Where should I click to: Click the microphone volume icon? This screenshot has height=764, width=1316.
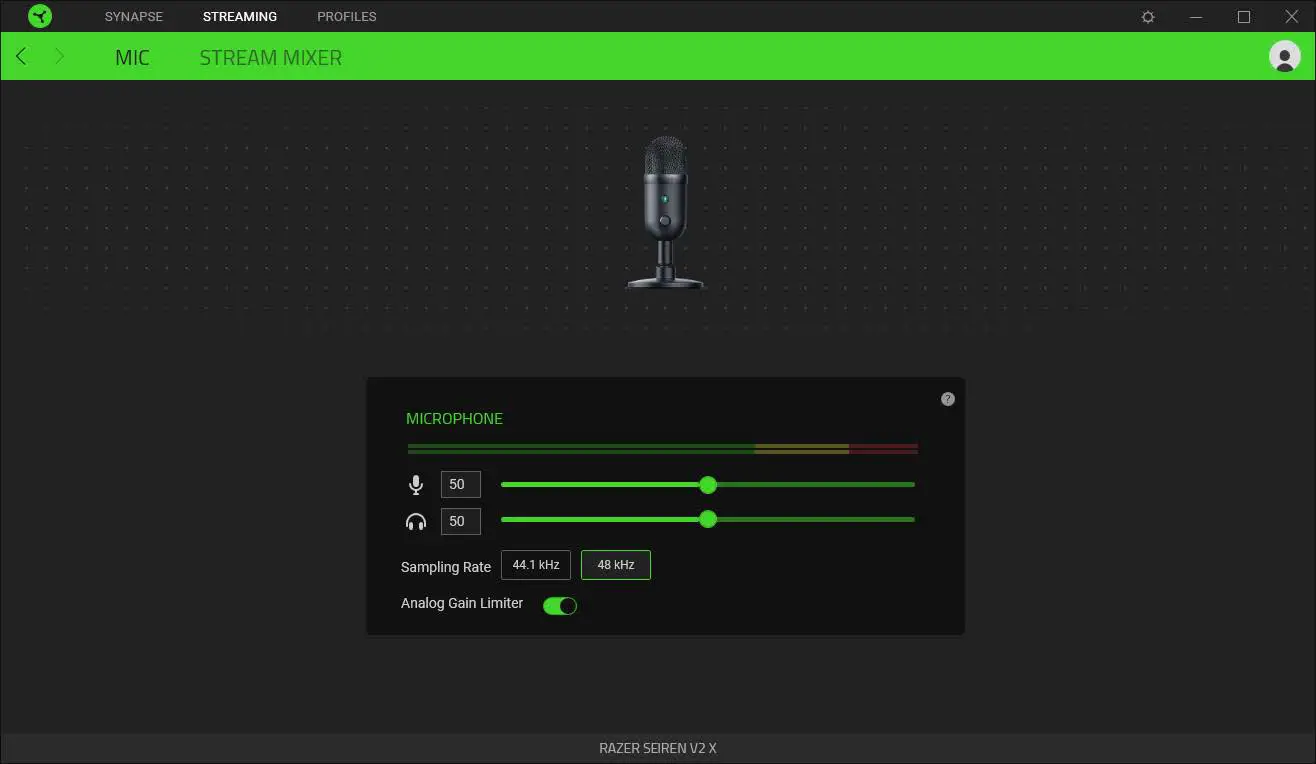click(x=416, y=484)
